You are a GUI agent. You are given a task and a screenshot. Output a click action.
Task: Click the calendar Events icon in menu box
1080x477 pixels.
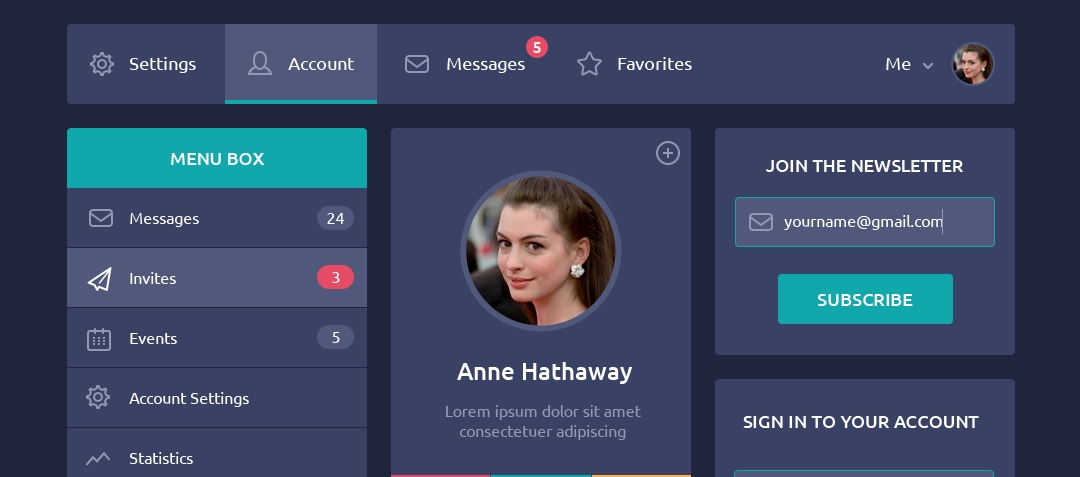pyautogui.click(x=99, y=339)
